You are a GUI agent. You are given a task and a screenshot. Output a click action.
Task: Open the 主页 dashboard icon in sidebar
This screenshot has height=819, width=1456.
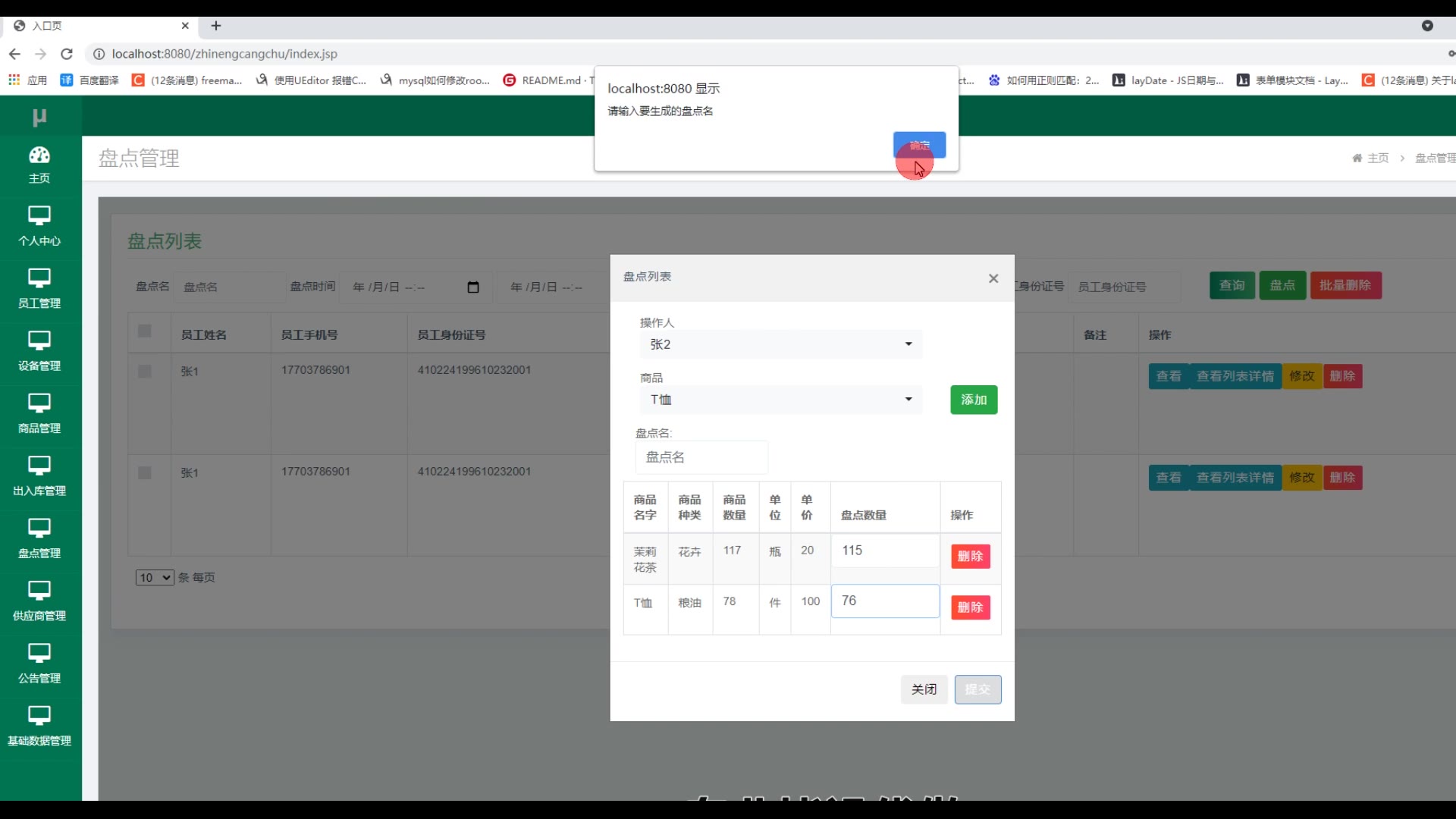click(x=39, y=155)
